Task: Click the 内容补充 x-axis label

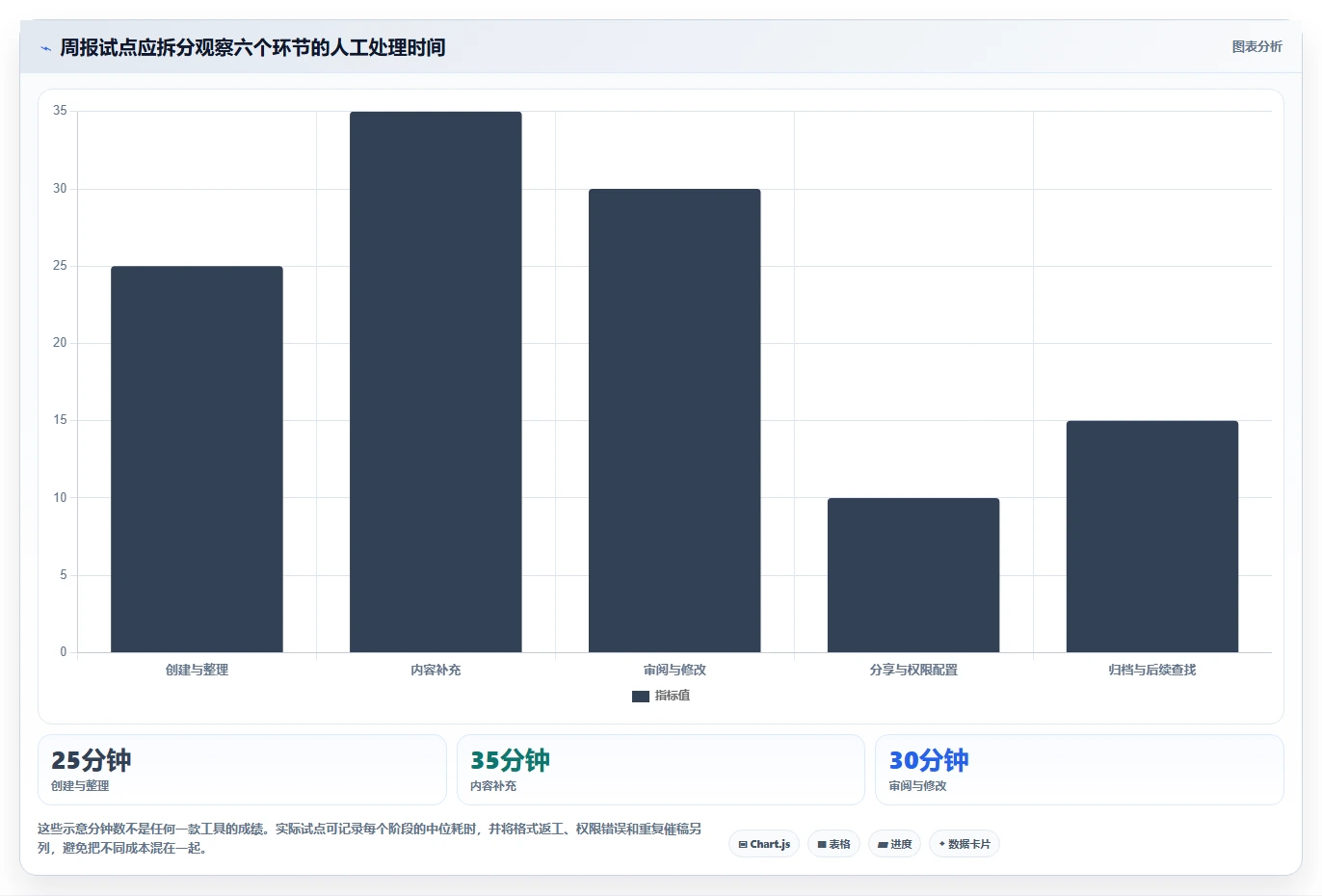Action: point(436,670)
